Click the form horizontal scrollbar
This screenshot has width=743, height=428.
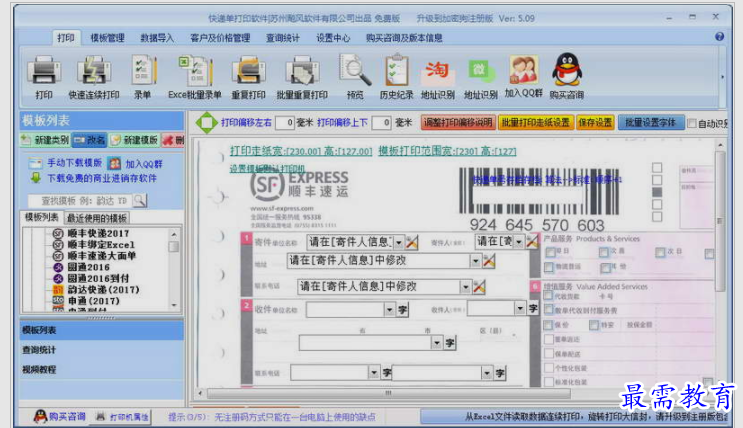coord(388,393)
